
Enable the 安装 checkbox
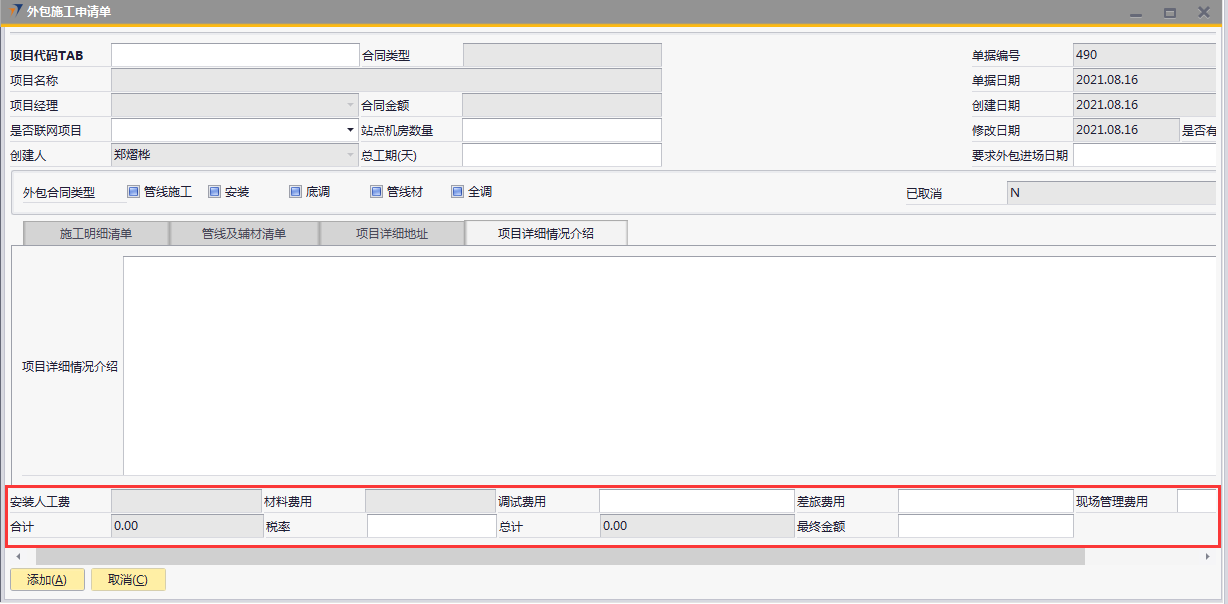coord(214,192)
